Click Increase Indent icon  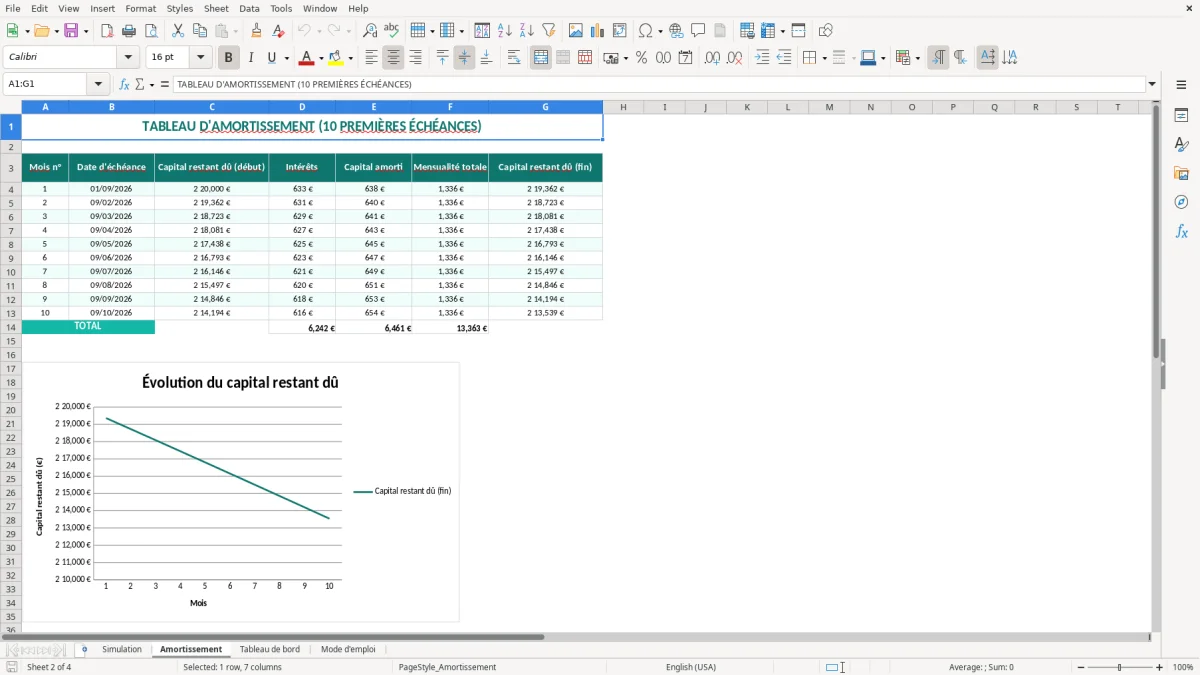(763, 58)
